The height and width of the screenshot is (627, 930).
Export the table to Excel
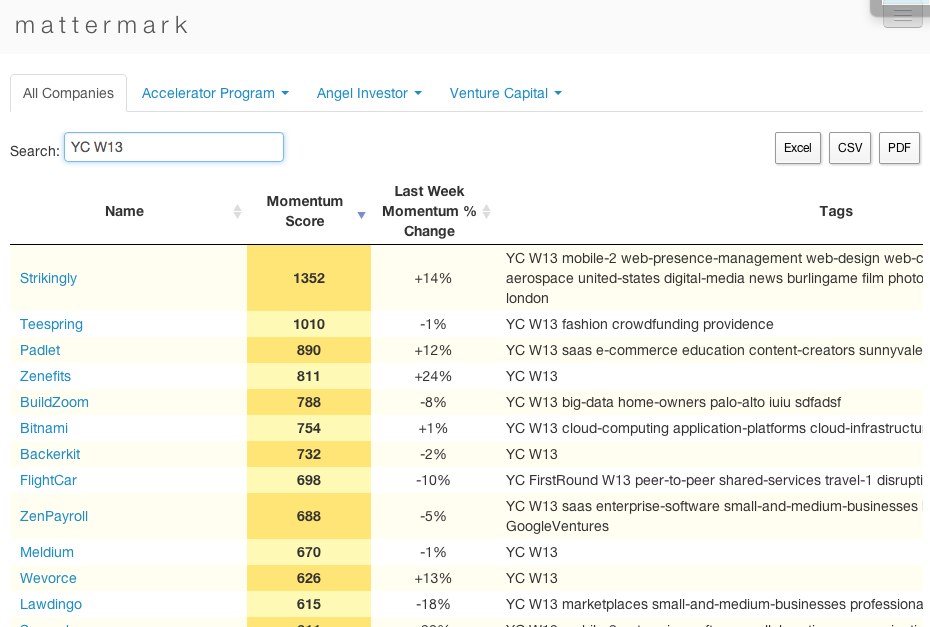[797, 148]
